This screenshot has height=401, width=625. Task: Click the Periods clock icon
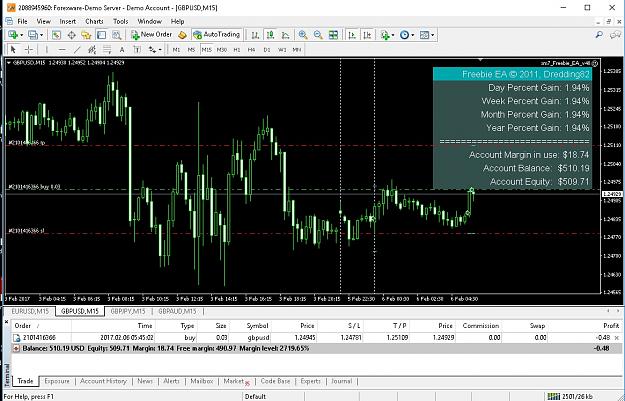[404, 35]
